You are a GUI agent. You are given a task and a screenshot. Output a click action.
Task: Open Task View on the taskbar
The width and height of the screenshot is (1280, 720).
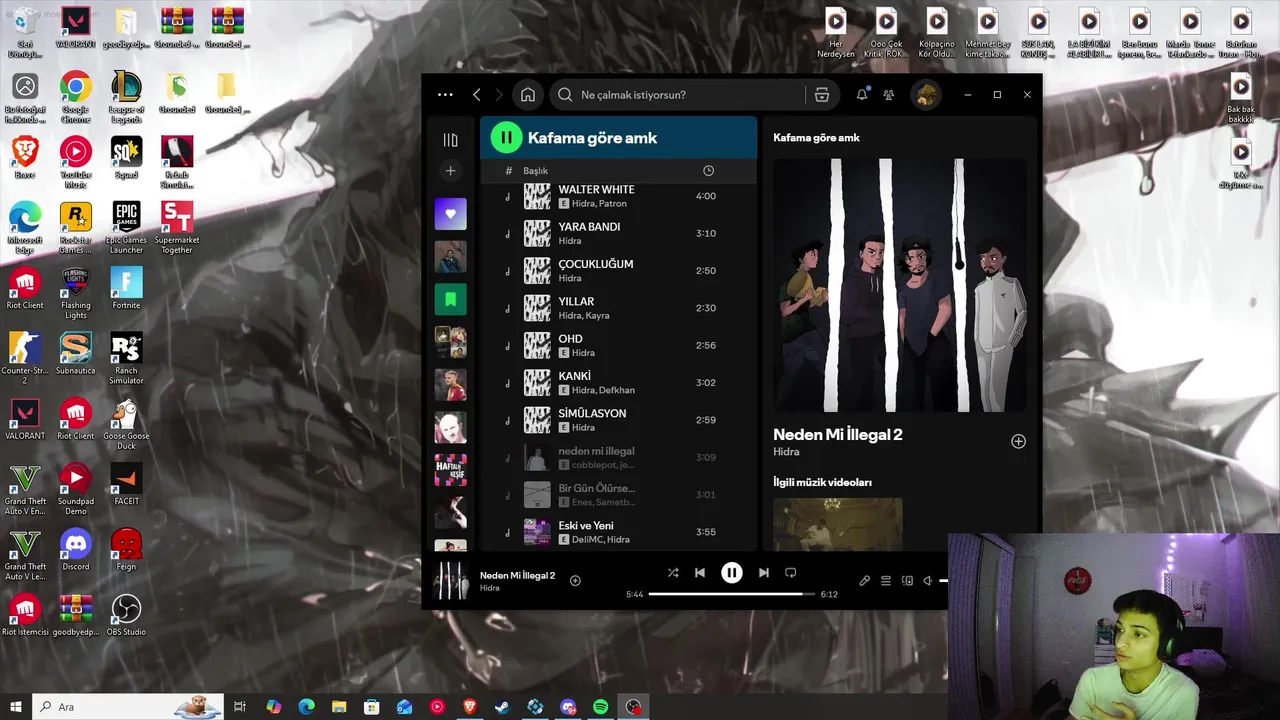(x=240, y=707)
